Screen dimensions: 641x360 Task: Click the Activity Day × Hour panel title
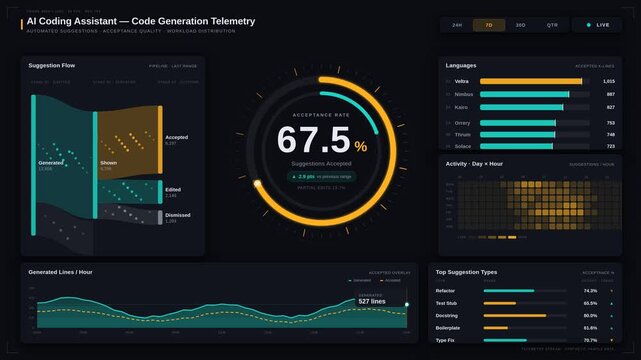point(474,164)
